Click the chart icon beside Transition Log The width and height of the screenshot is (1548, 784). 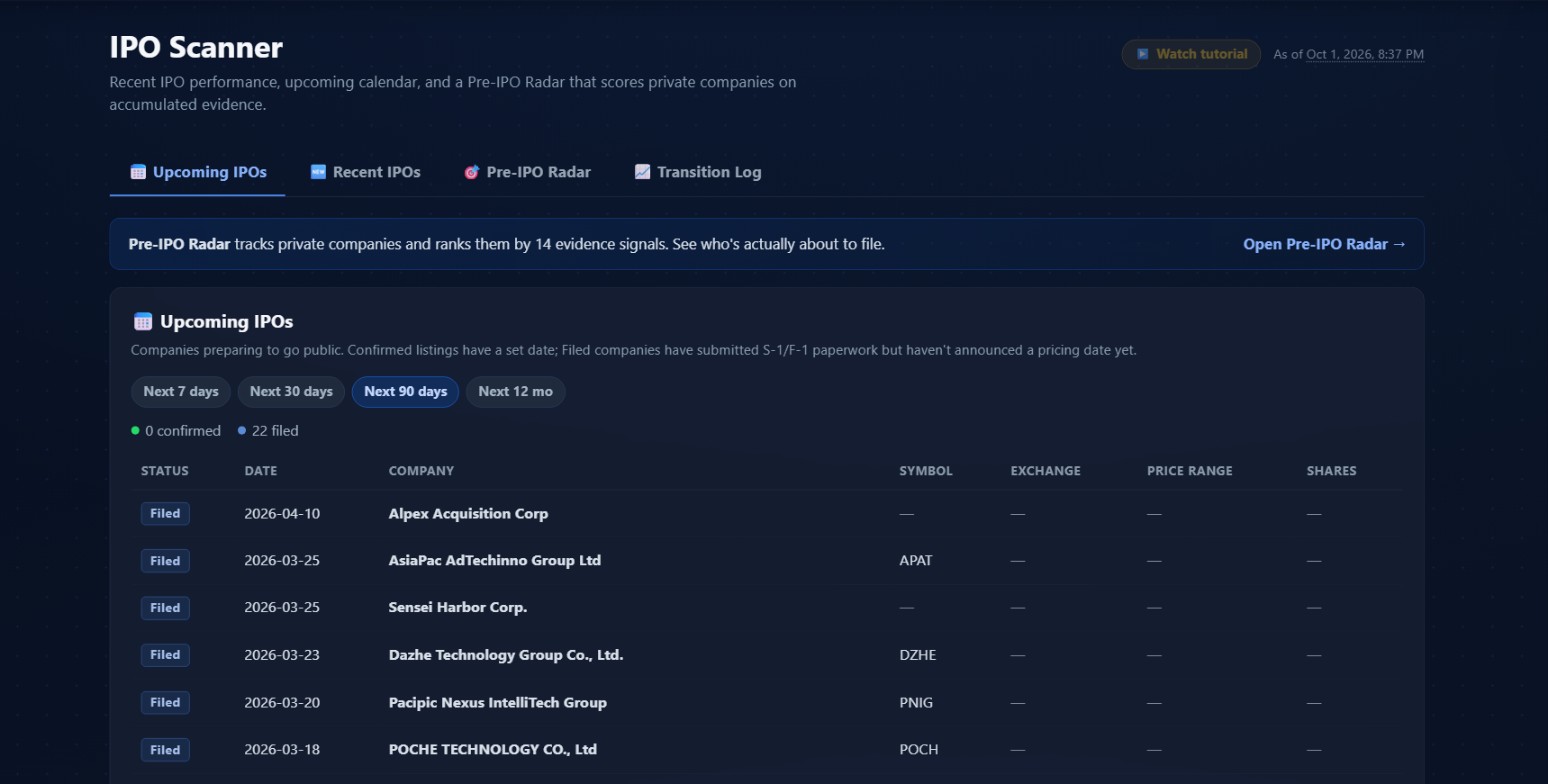click(x=642, y=172)
